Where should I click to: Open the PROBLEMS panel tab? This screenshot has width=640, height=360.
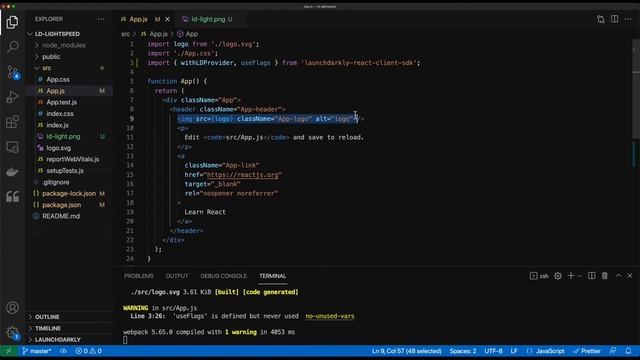[x=139, y=276]
